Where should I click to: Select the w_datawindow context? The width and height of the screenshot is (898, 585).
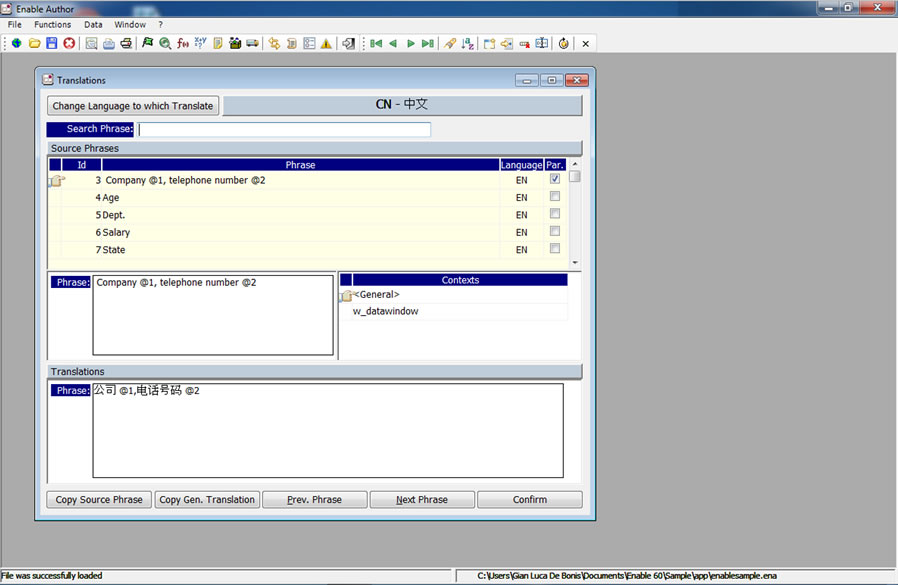tap(385, 311)
